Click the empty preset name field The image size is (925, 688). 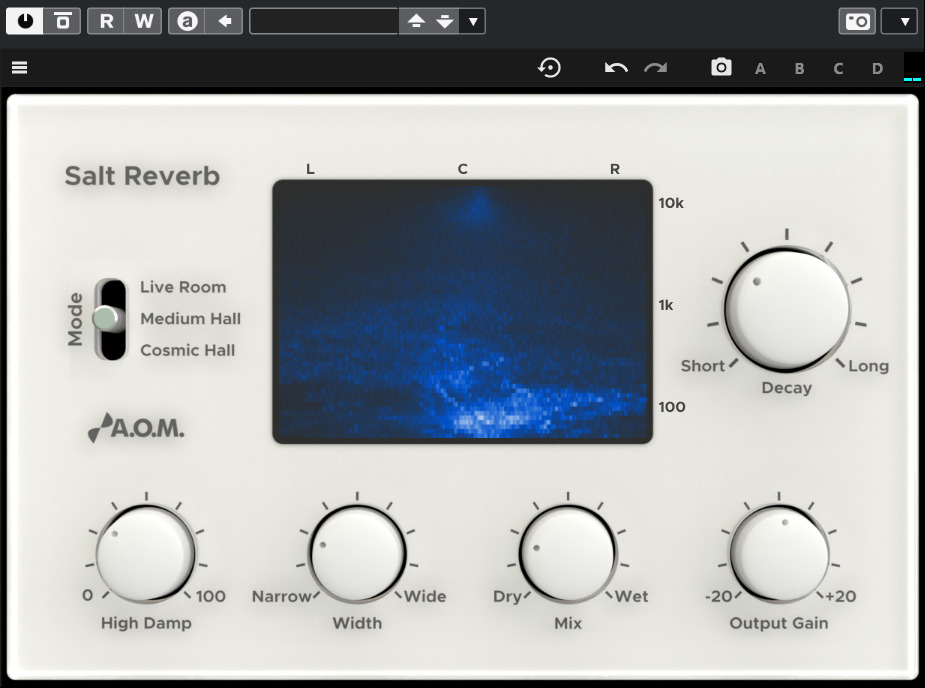324,21
